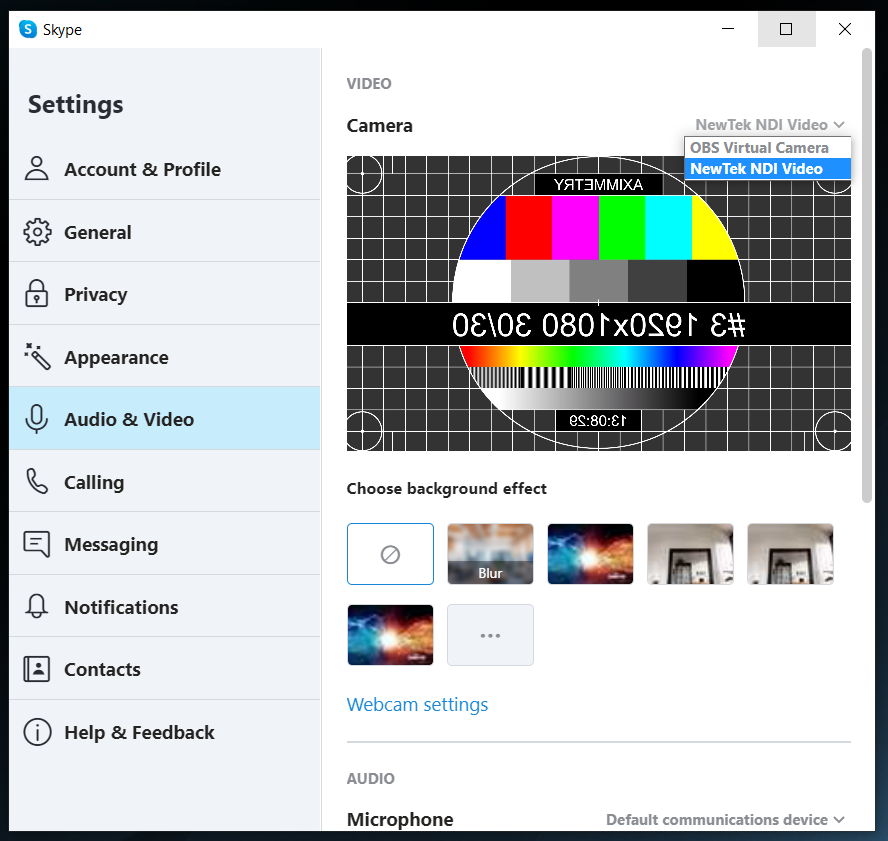Maximize the Skype window
The width and height of the screenshot is (888, 841).
[x=786, y=29]
